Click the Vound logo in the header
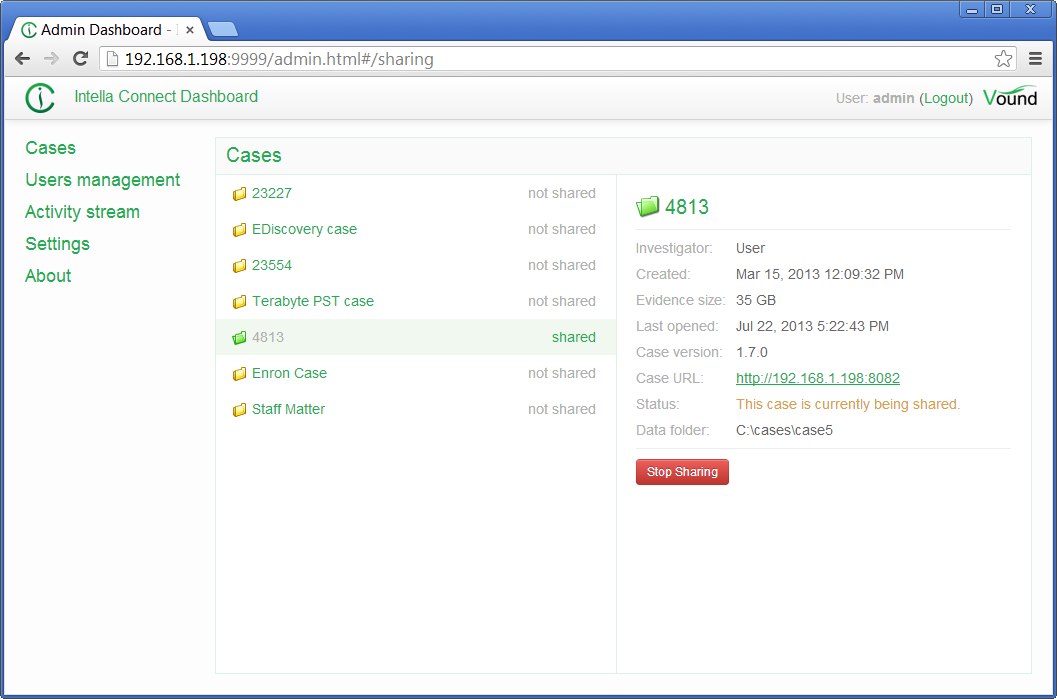Image resolution: width=1057 pixels, height=699 pixels. (x=1010, y=97)
